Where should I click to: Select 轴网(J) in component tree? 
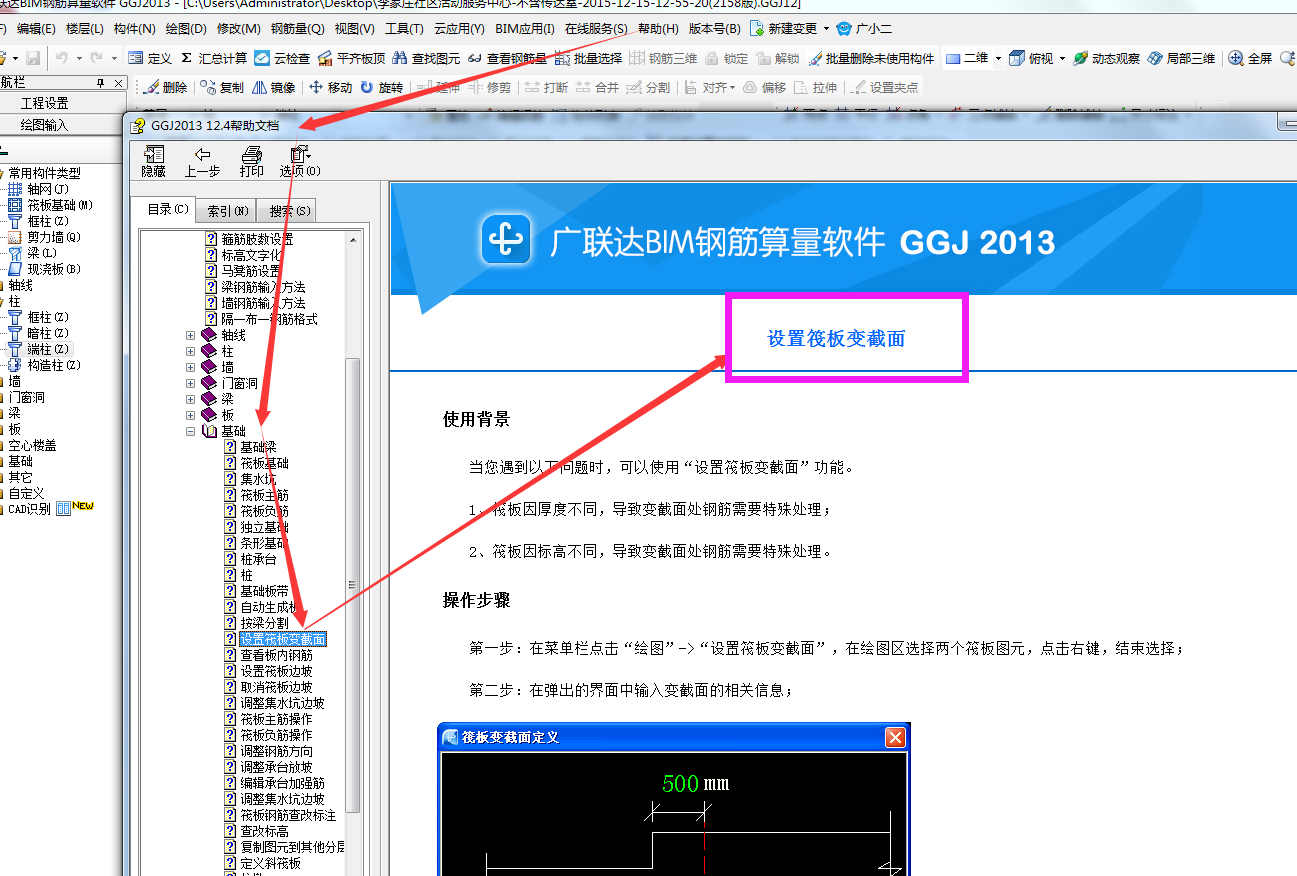point(38,189)
